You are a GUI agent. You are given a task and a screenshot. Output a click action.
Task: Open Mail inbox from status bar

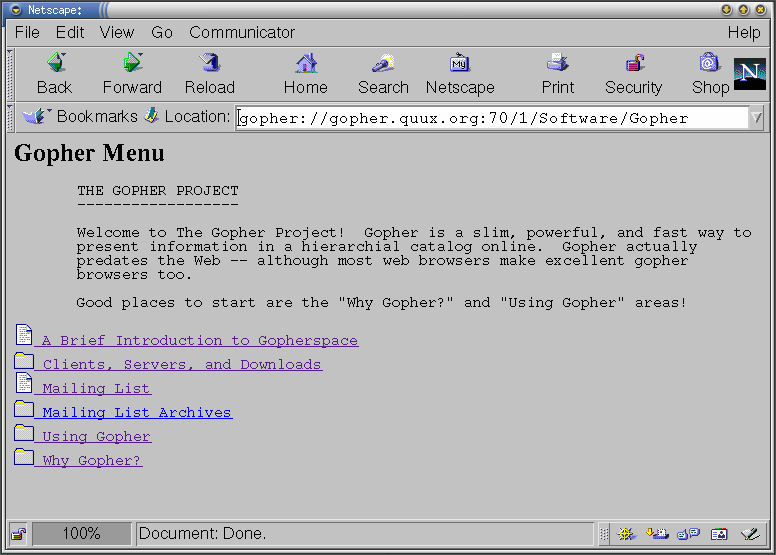pos(657,534)
